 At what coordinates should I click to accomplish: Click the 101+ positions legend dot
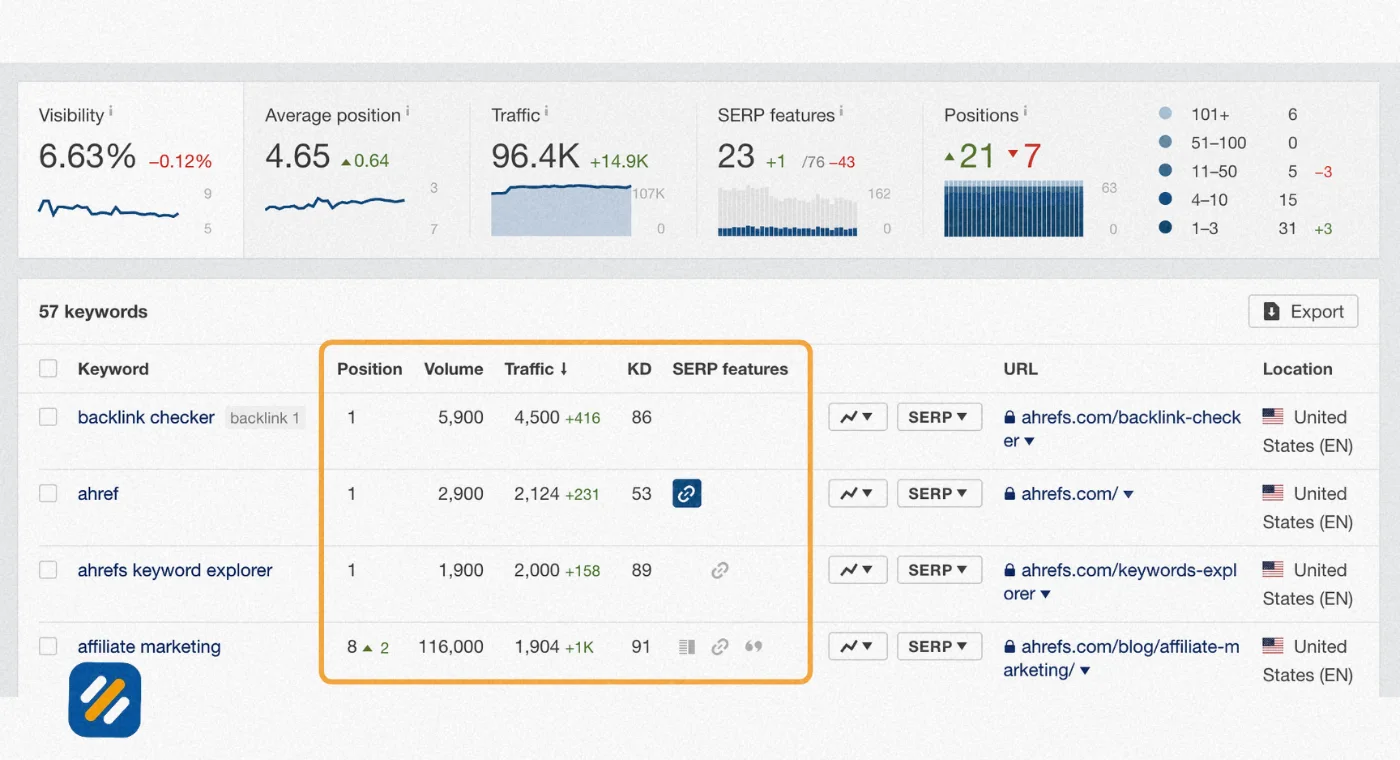click(x=1165, y=114)
